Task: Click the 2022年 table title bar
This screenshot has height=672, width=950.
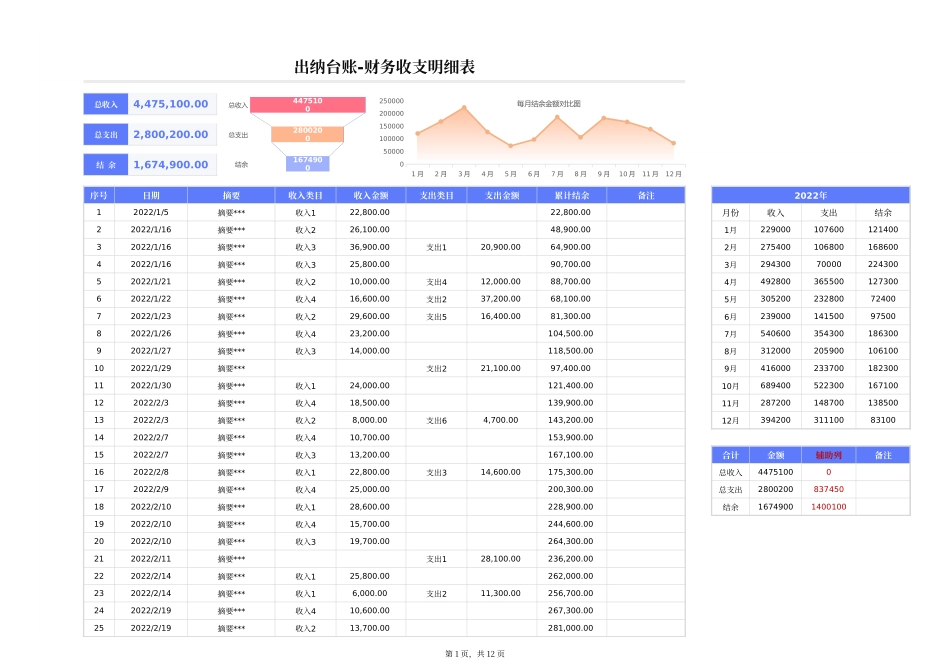Action: (x=810, y=194)
